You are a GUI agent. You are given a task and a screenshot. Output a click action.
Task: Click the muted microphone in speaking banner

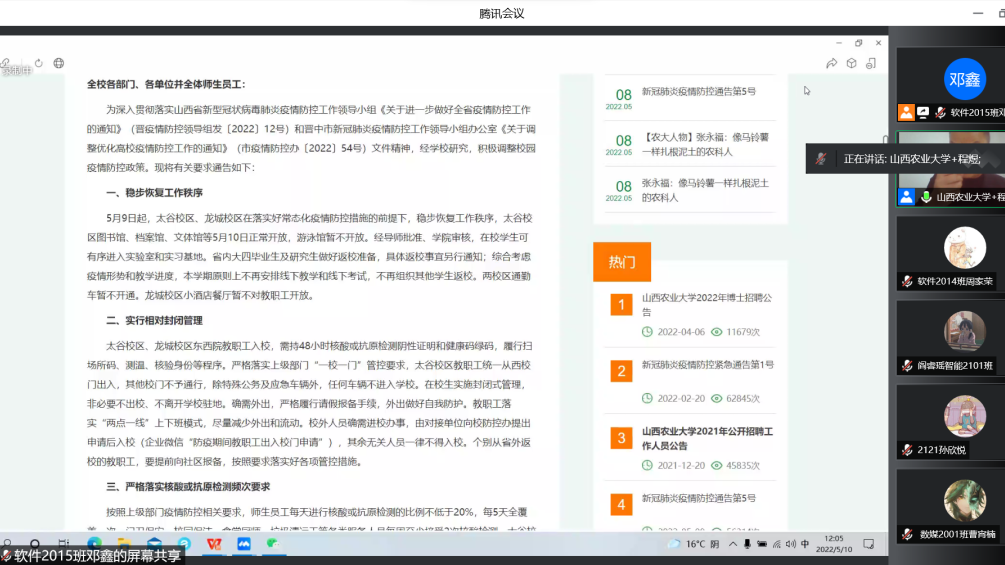pyautogui.click(x=821, y=159)
